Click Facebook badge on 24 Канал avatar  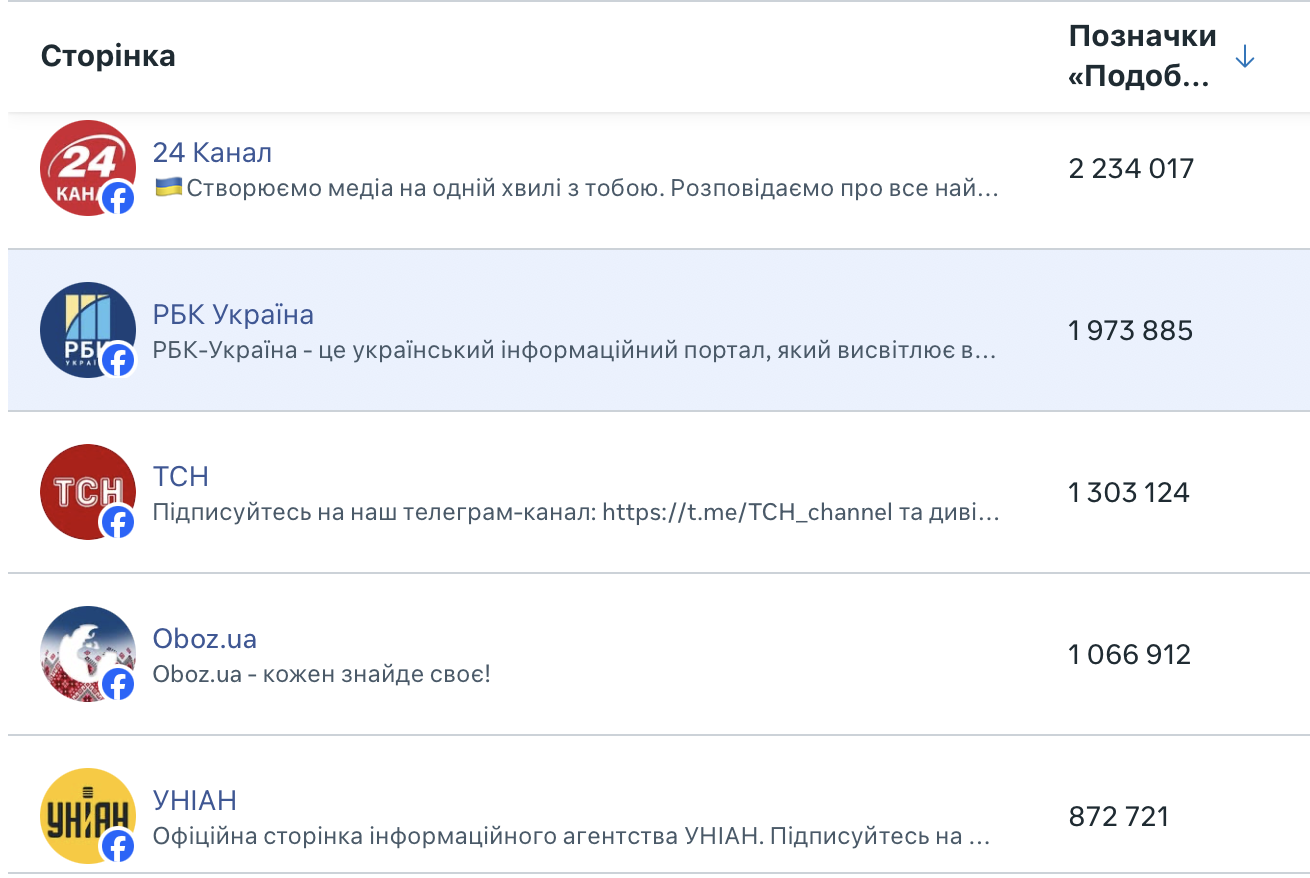click(x=118, y=198)
